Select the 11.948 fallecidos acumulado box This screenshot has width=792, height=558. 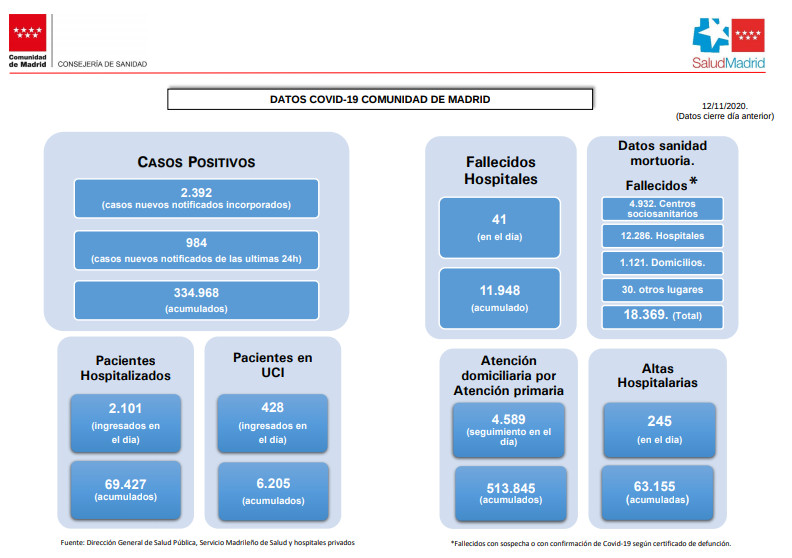(500, 298)
